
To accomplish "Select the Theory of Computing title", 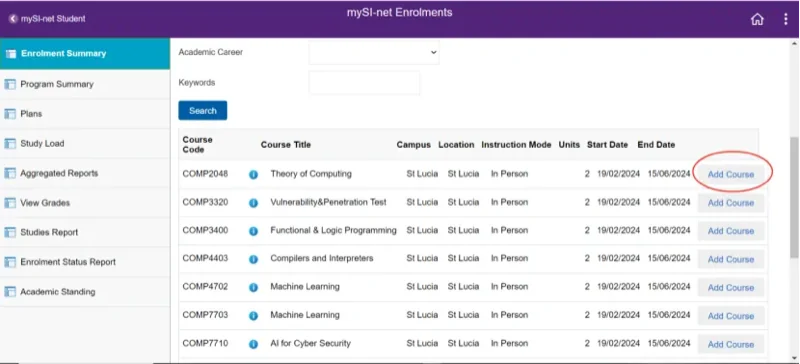I will 311,174.
